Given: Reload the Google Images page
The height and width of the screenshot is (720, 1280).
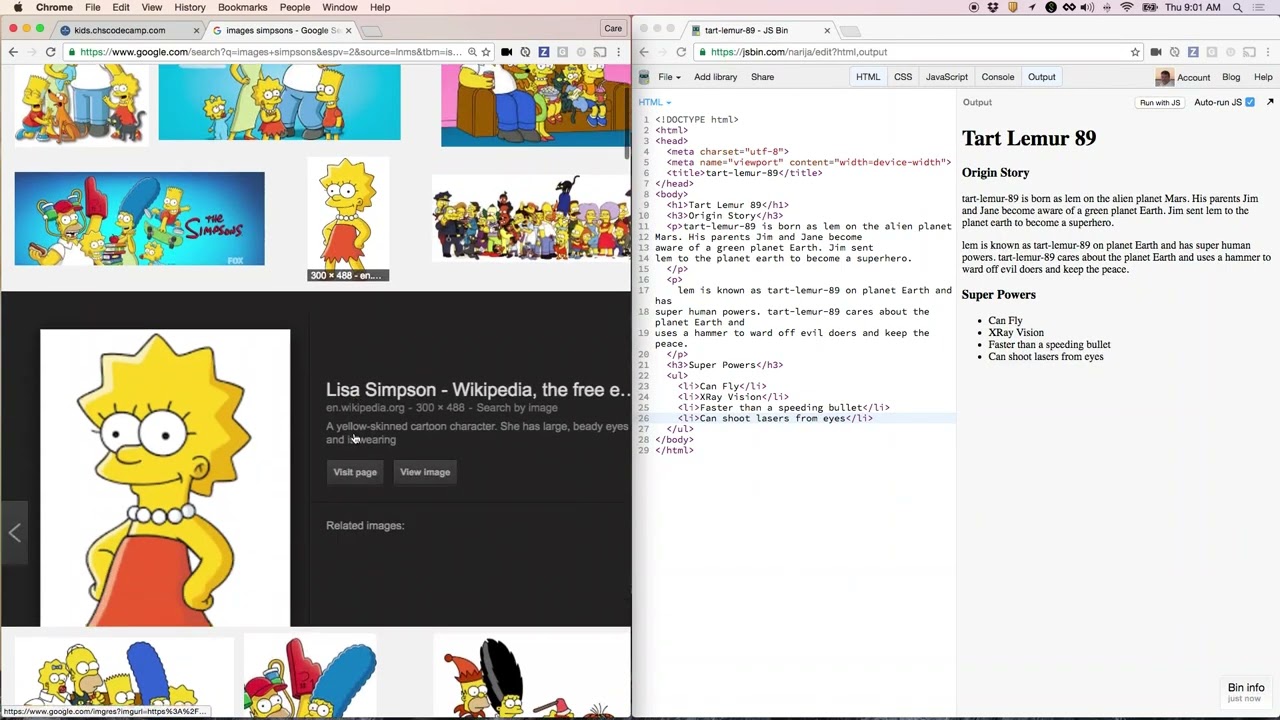Looking at the screenshot, I should [x=50, y=52].
